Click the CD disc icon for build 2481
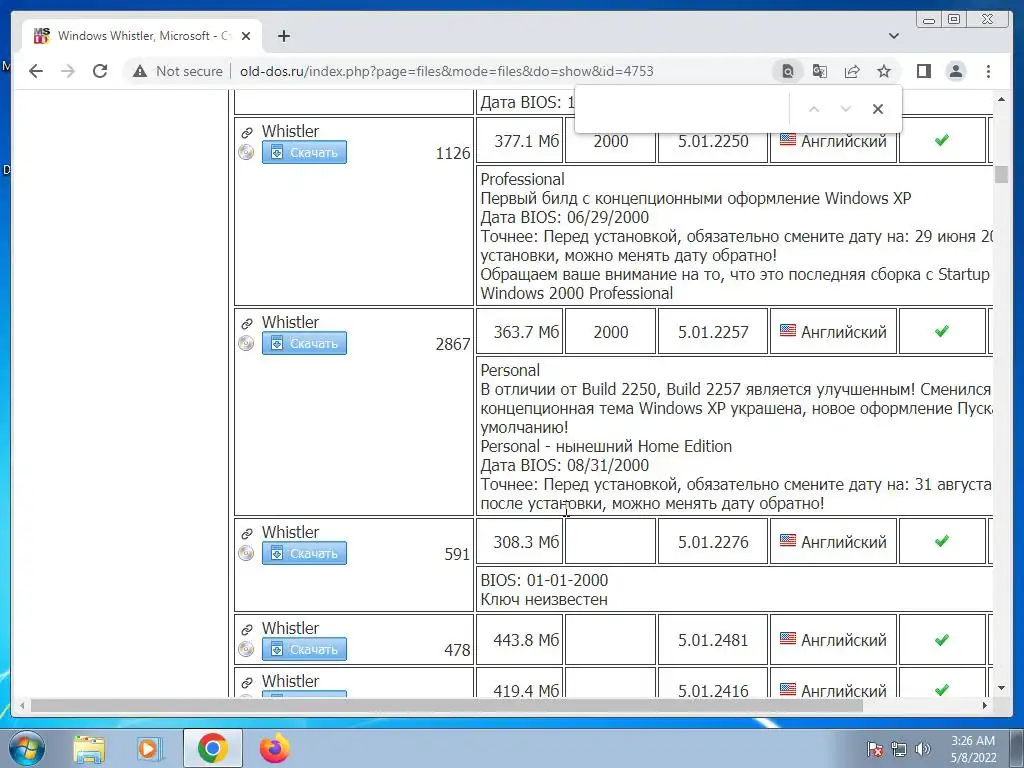 [246, 649]
